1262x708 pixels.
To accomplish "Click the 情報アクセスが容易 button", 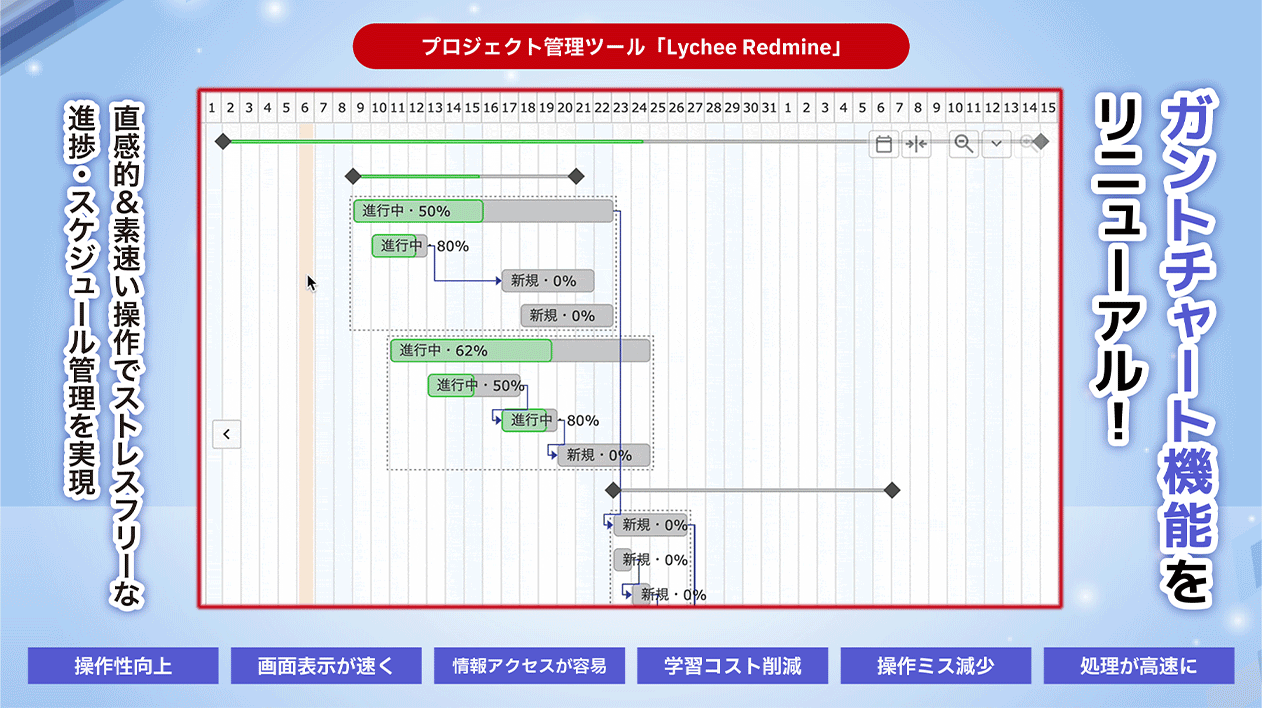I will pyautogui.click(x=529, y=666).
